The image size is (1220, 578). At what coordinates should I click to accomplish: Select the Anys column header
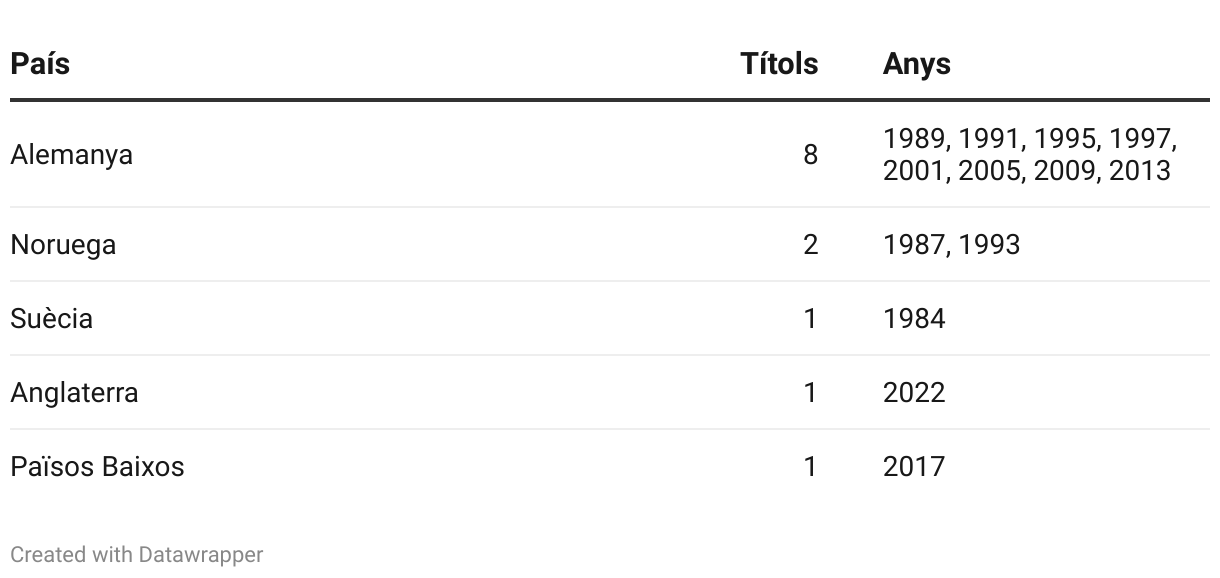[916, 64]
